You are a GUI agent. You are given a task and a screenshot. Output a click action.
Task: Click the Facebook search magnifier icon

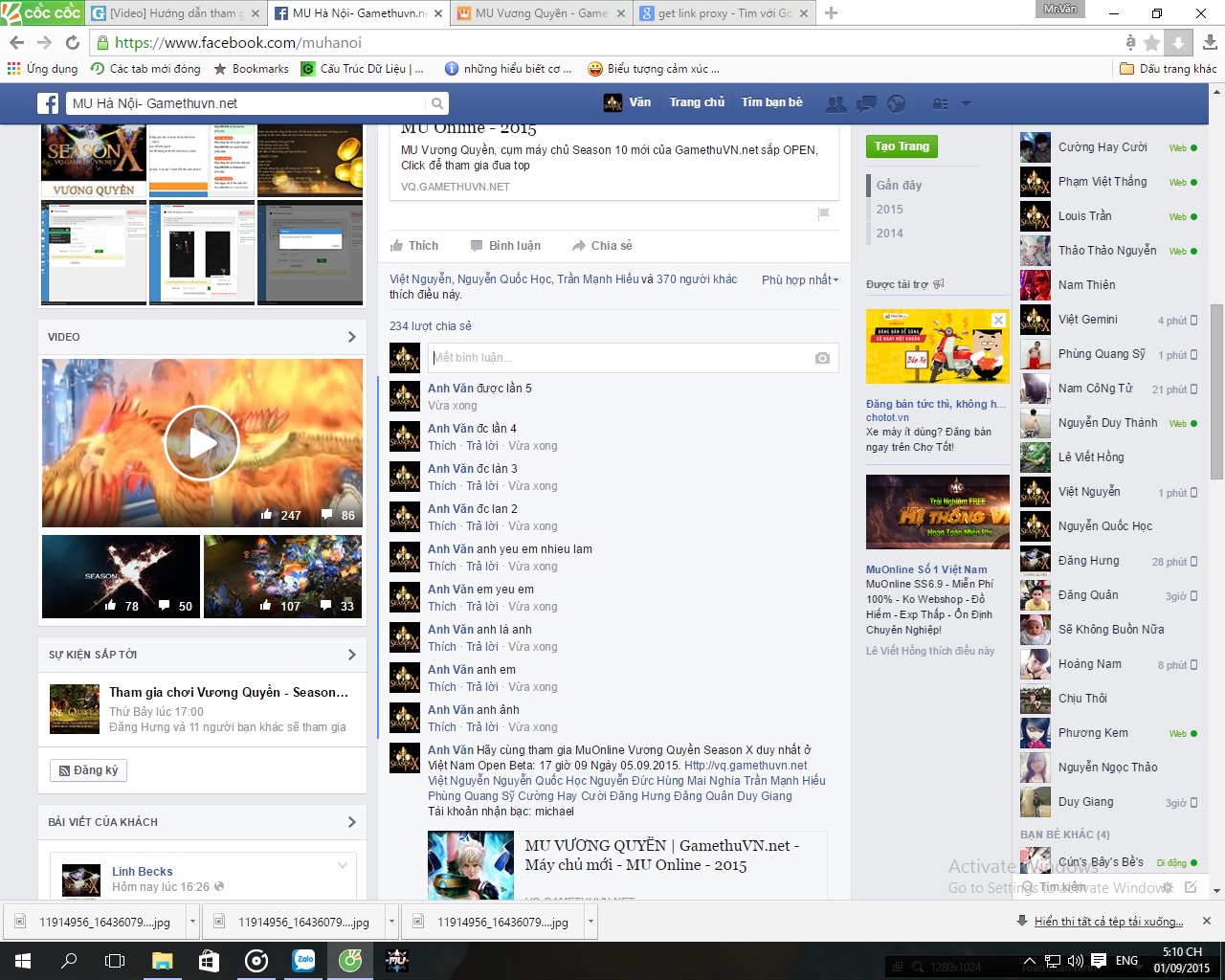(x=437, y=103)
